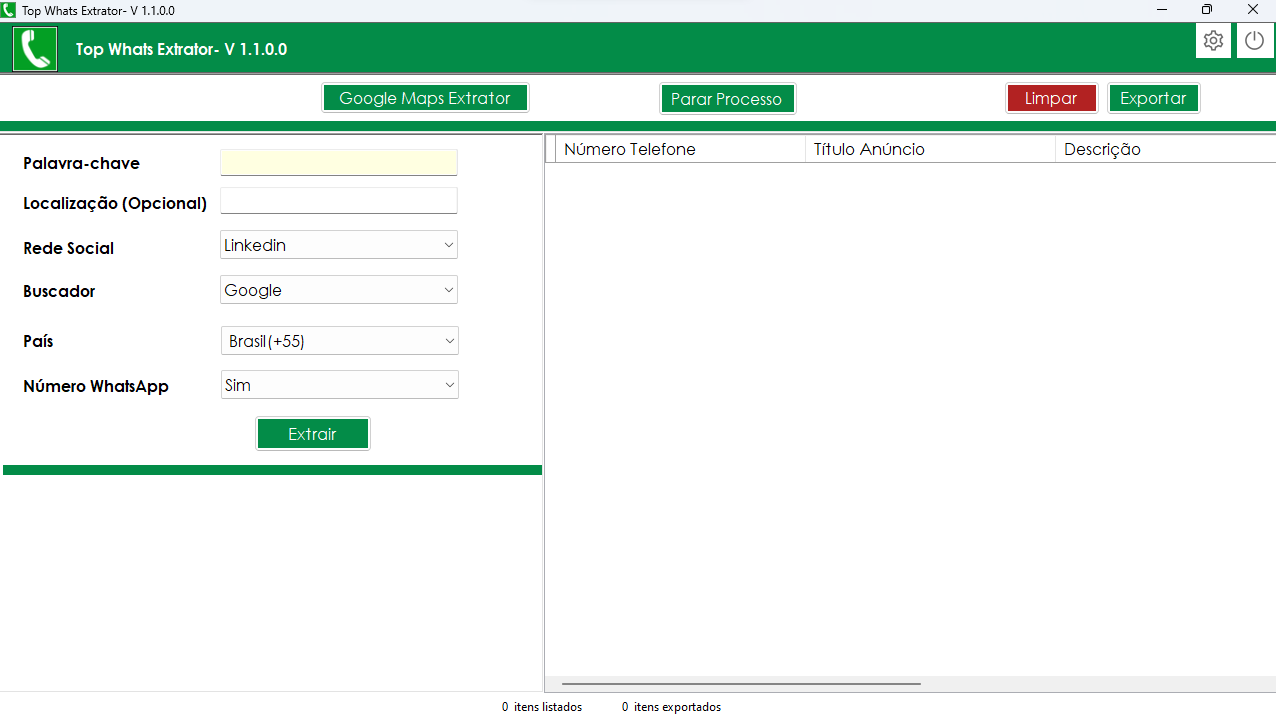The width and height of the screenshot is (1276, 717).
Task: Focus the Palavra-chave input field
Action: [x=339, y=163]
